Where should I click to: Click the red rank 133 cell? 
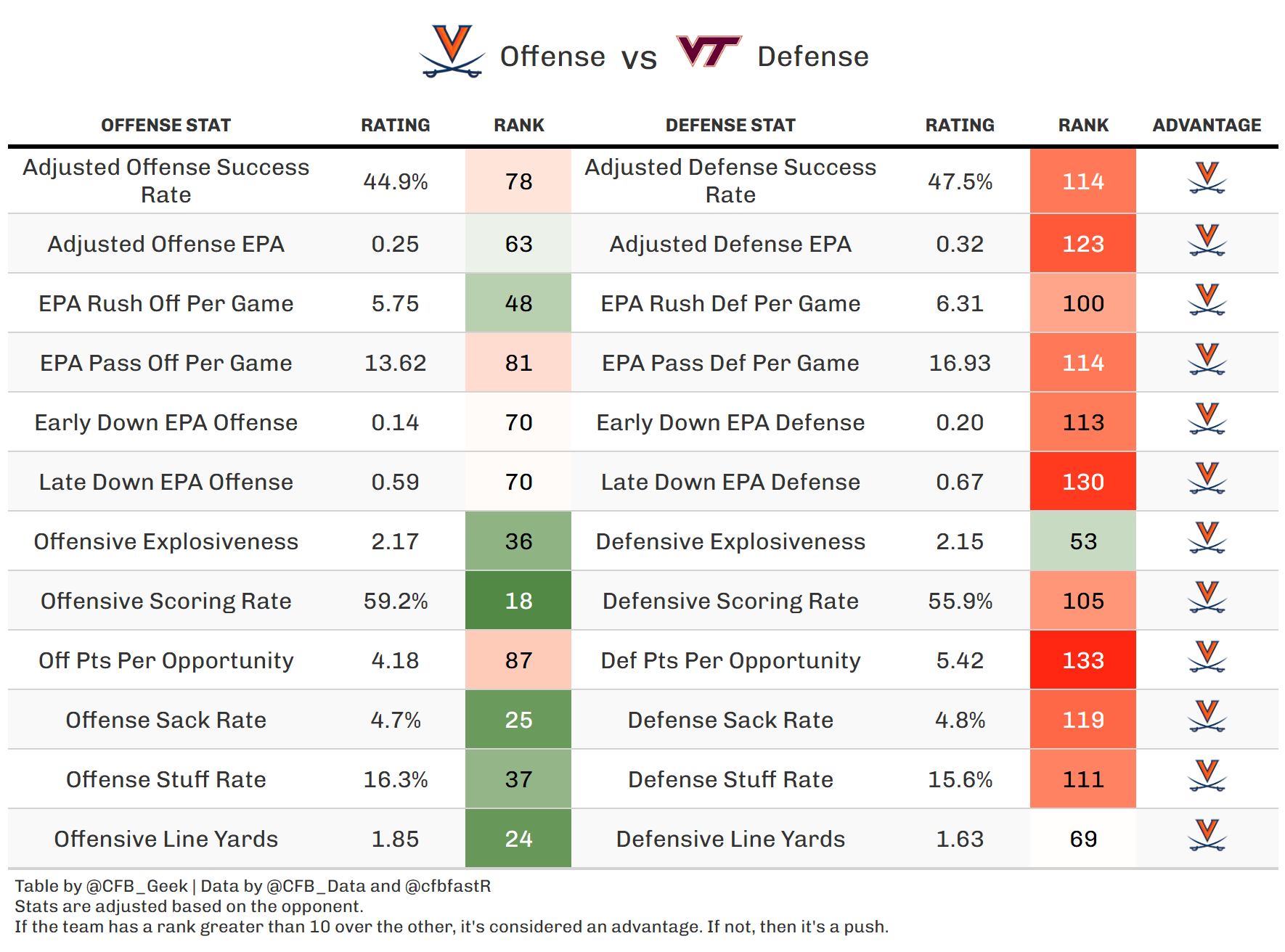pos(1082,660)
